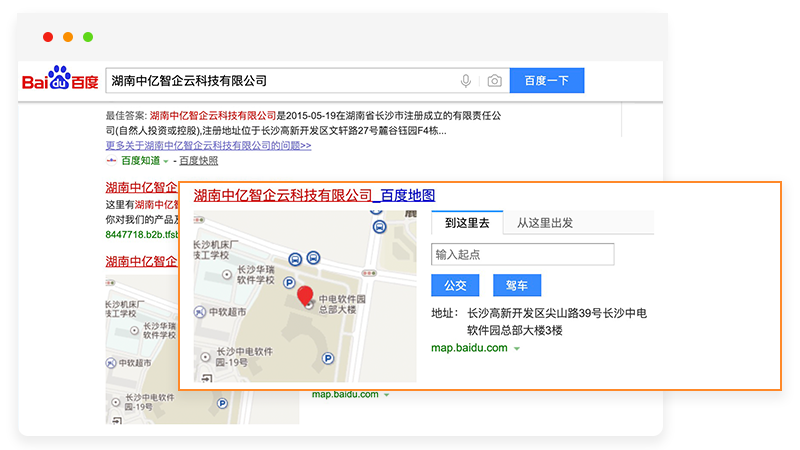
Task: Open the green 8447718.b2b URL link
Action: click(142, 235)
